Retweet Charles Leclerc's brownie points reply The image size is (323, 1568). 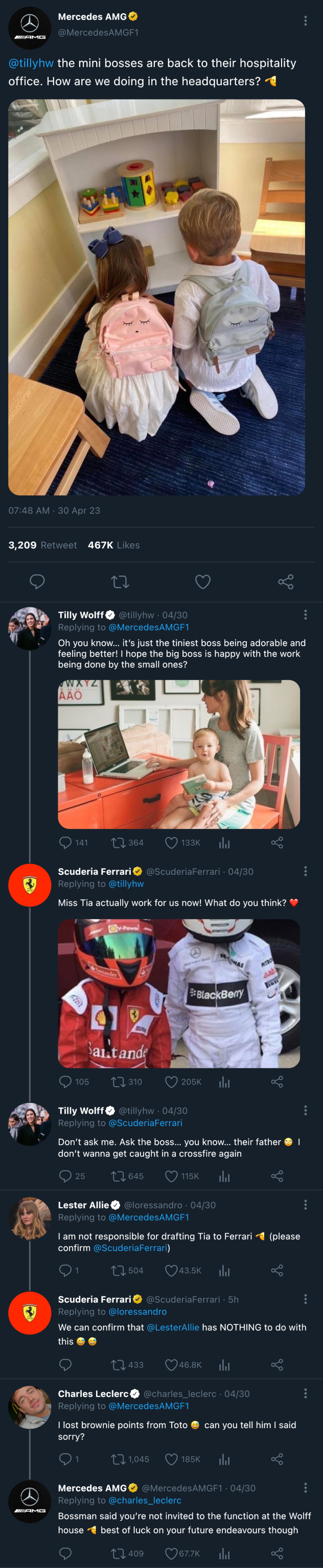(x=118, y=1459)
